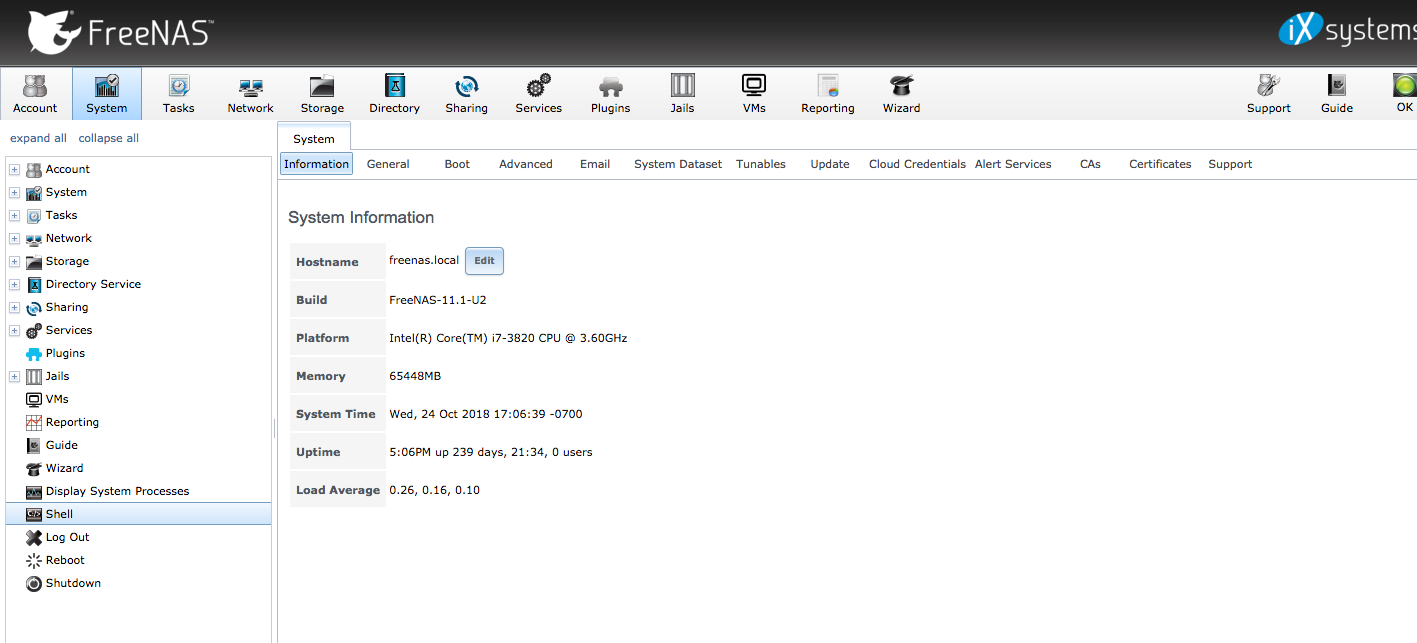The height and width of the screenshot is (643, 1417).
Task: Click Reboot in the sidebar tree
Action: tap(65, 560)
